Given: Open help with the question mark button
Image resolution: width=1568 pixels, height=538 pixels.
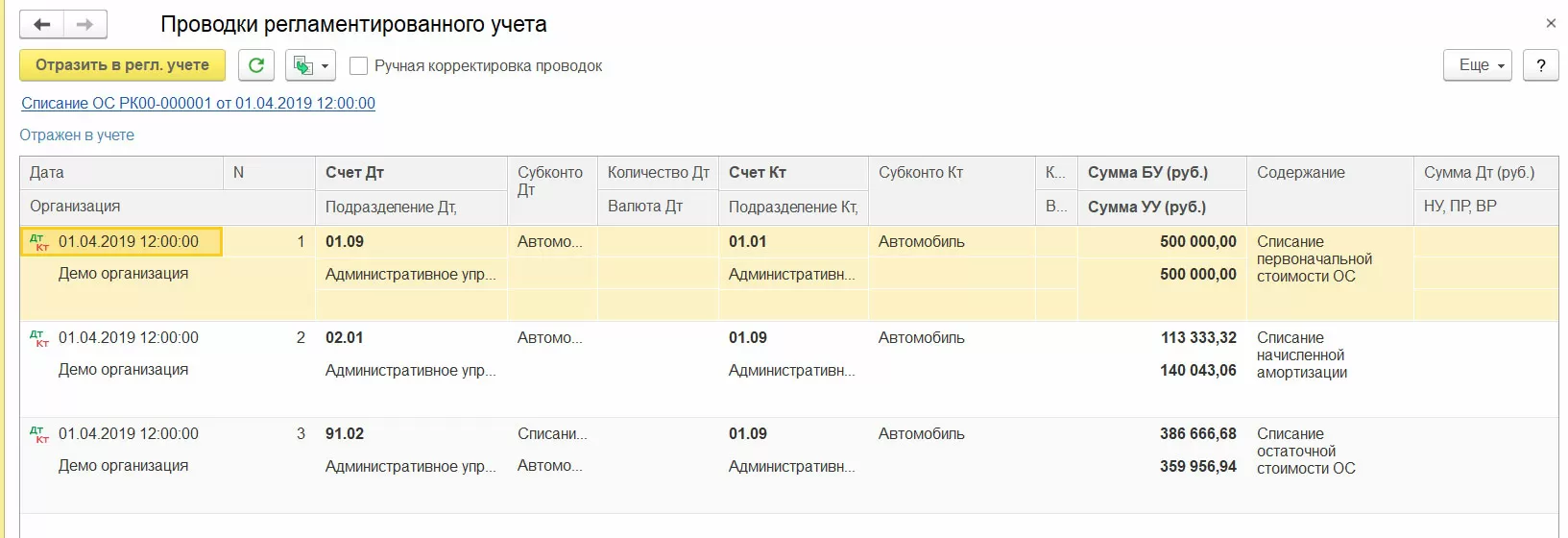Looking at the screenshot, I should 1540,65.
